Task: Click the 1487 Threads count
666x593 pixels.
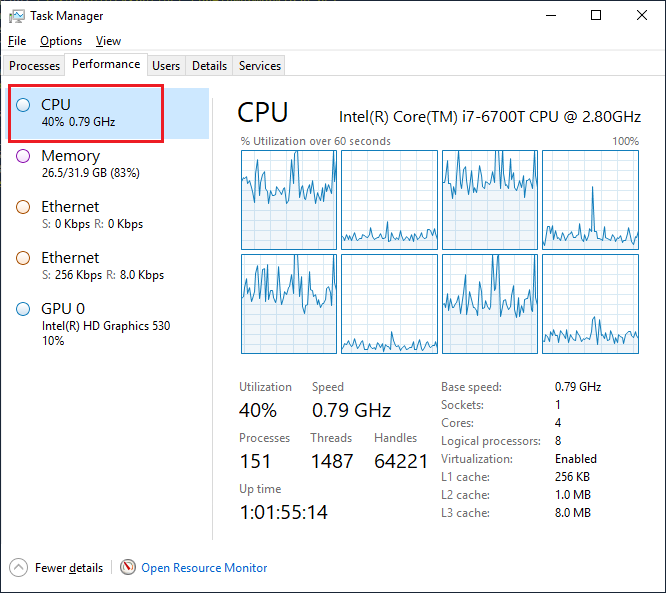Action: 332,461
